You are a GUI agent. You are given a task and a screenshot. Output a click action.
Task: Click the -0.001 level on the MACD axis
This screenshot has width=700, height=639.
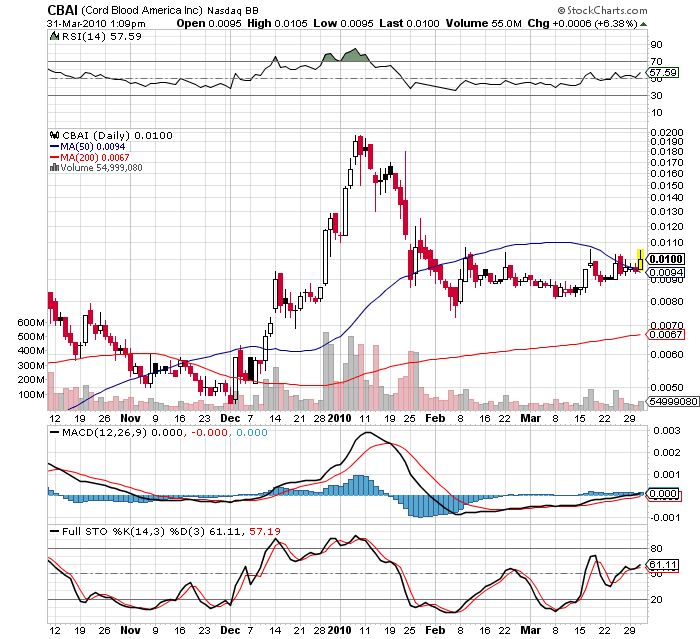pyautogui.click(x=665, y=518)
